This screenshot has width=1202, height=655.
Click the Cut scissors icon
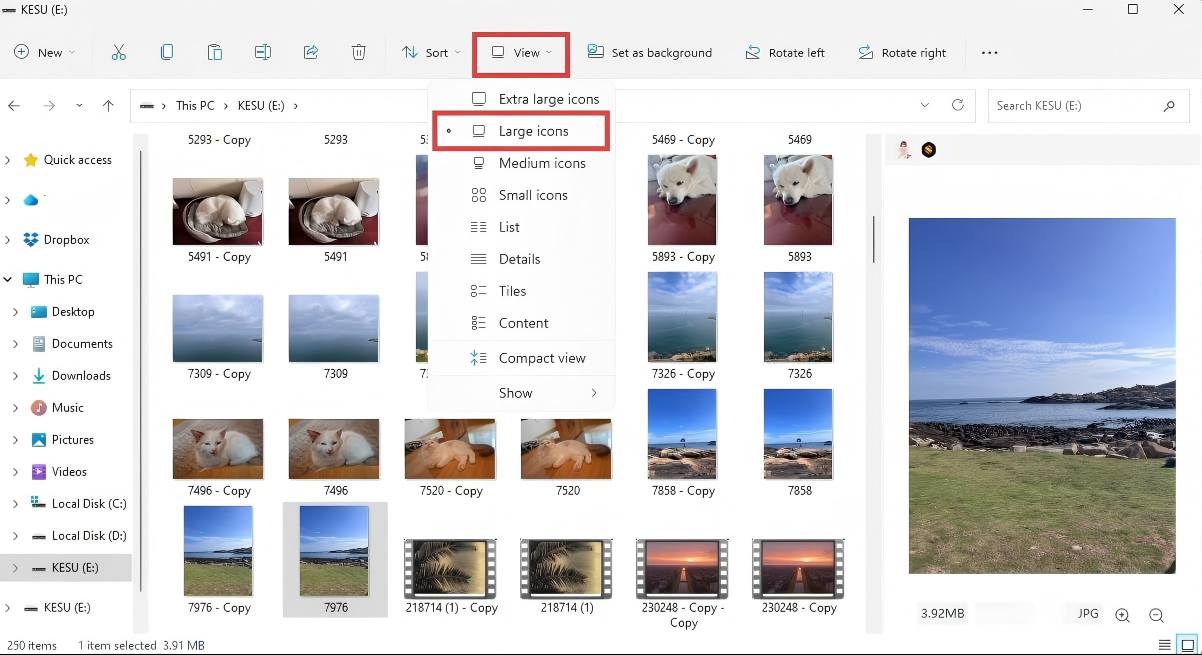119,53
